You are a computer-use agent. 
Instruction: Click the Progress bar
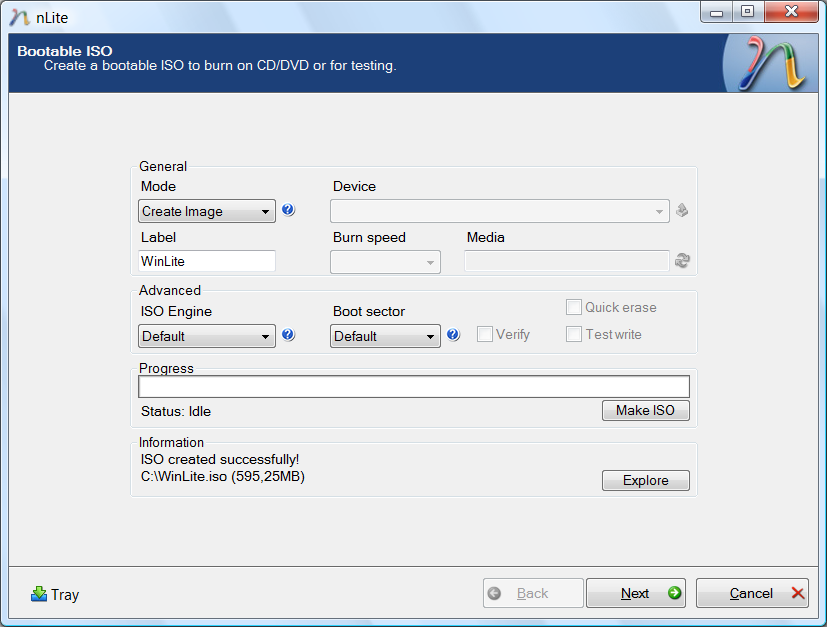coord(414,387)
